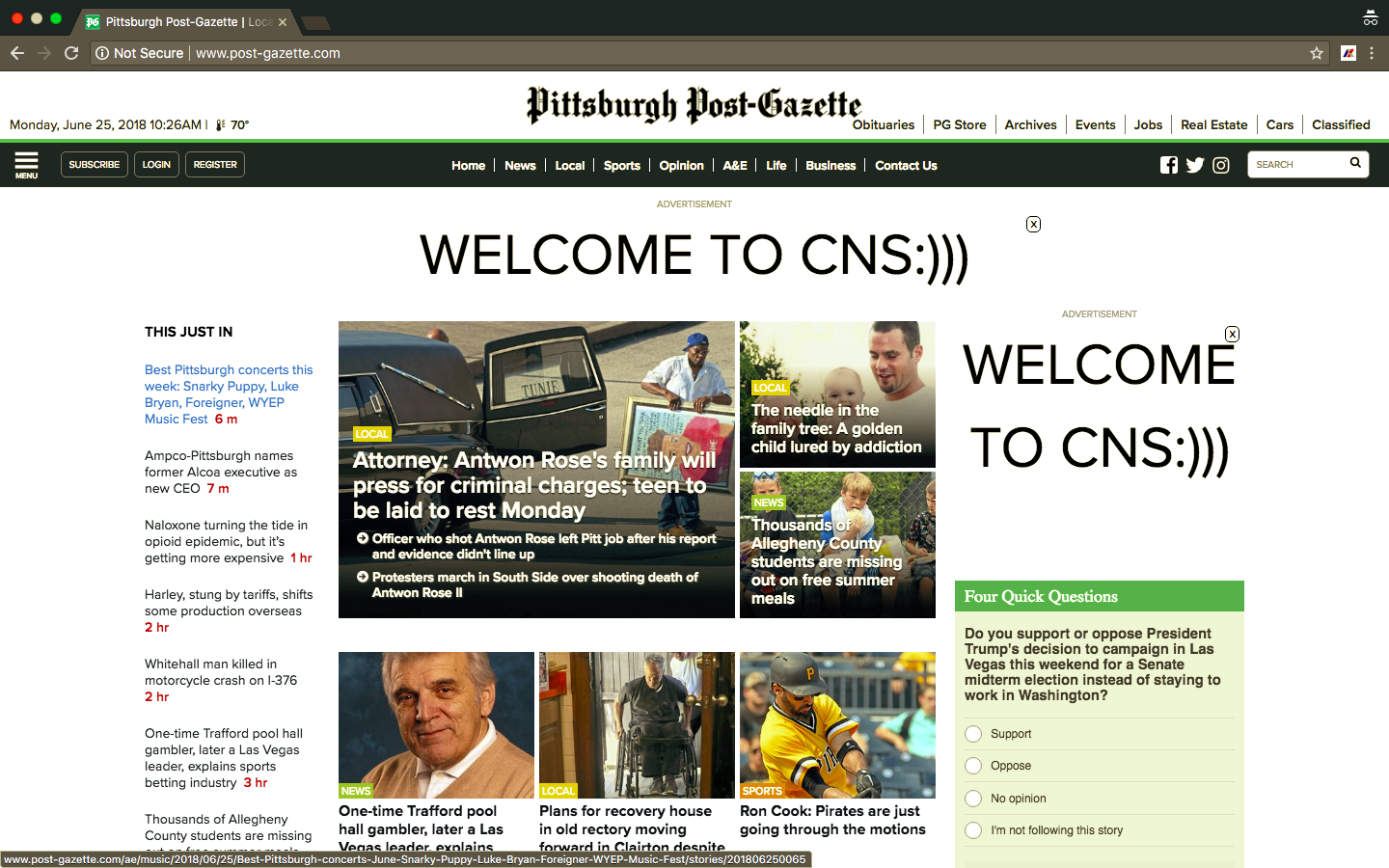
Task: Open Naloxone turning the tide story
Action: (228, 542)
